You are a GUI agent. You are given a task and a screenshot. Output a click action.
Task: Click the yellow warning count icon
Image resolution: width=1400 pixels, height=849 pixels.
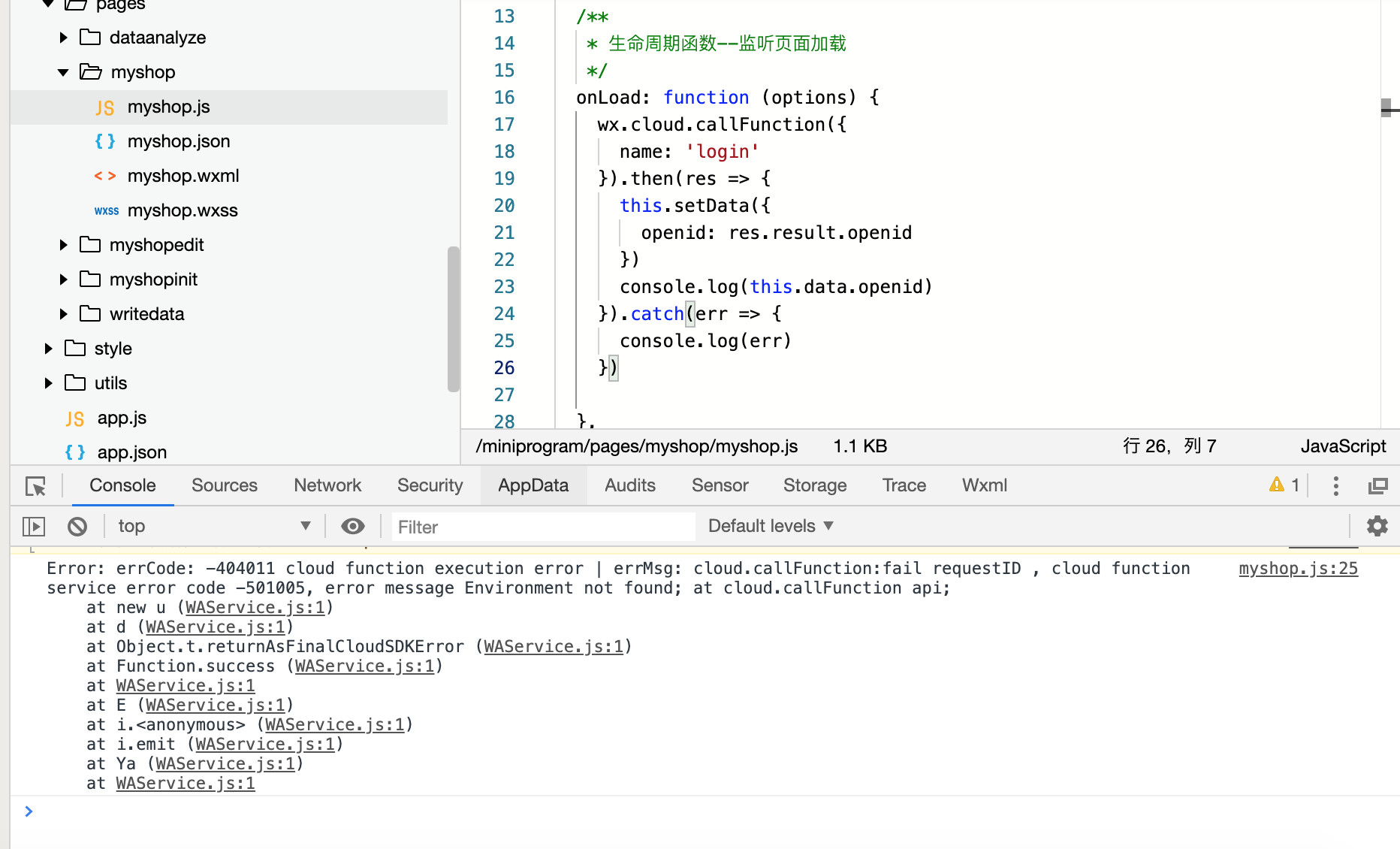1277,485
